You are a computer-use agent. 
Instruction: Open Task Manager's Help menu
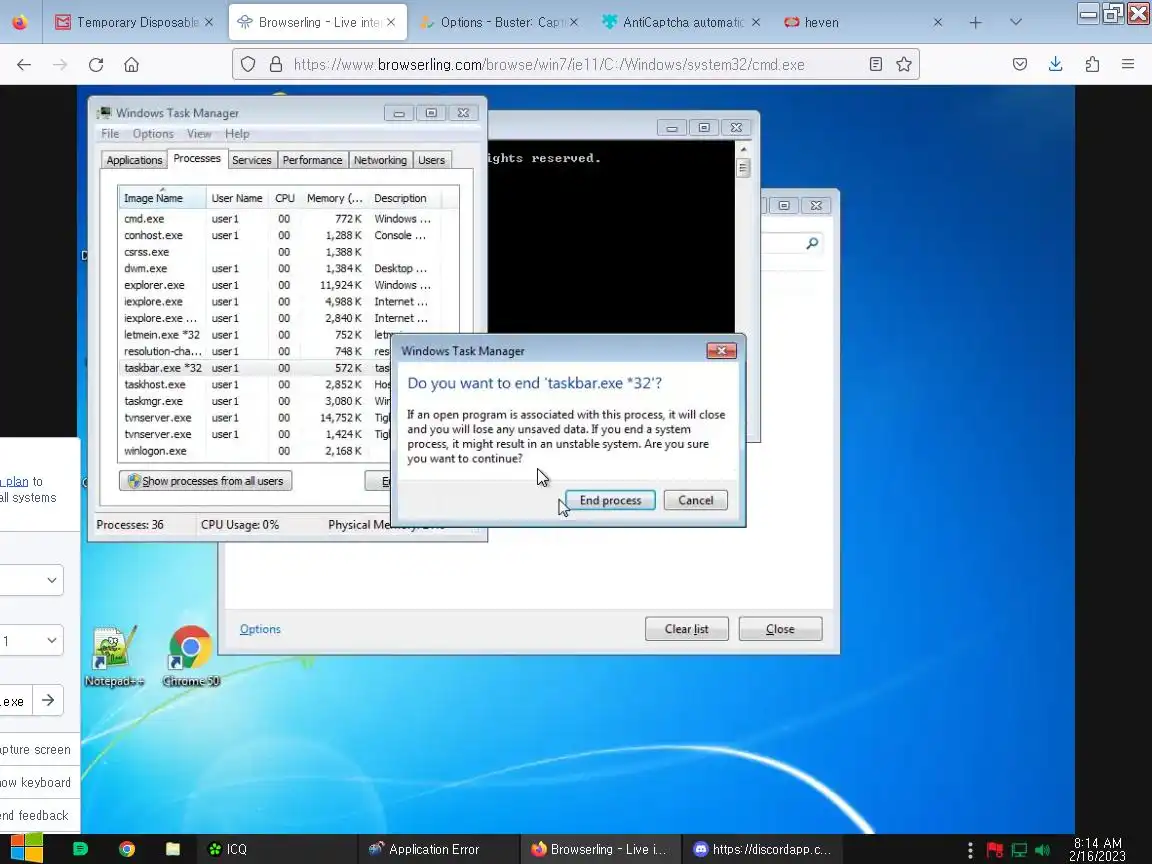click(237, 134)
